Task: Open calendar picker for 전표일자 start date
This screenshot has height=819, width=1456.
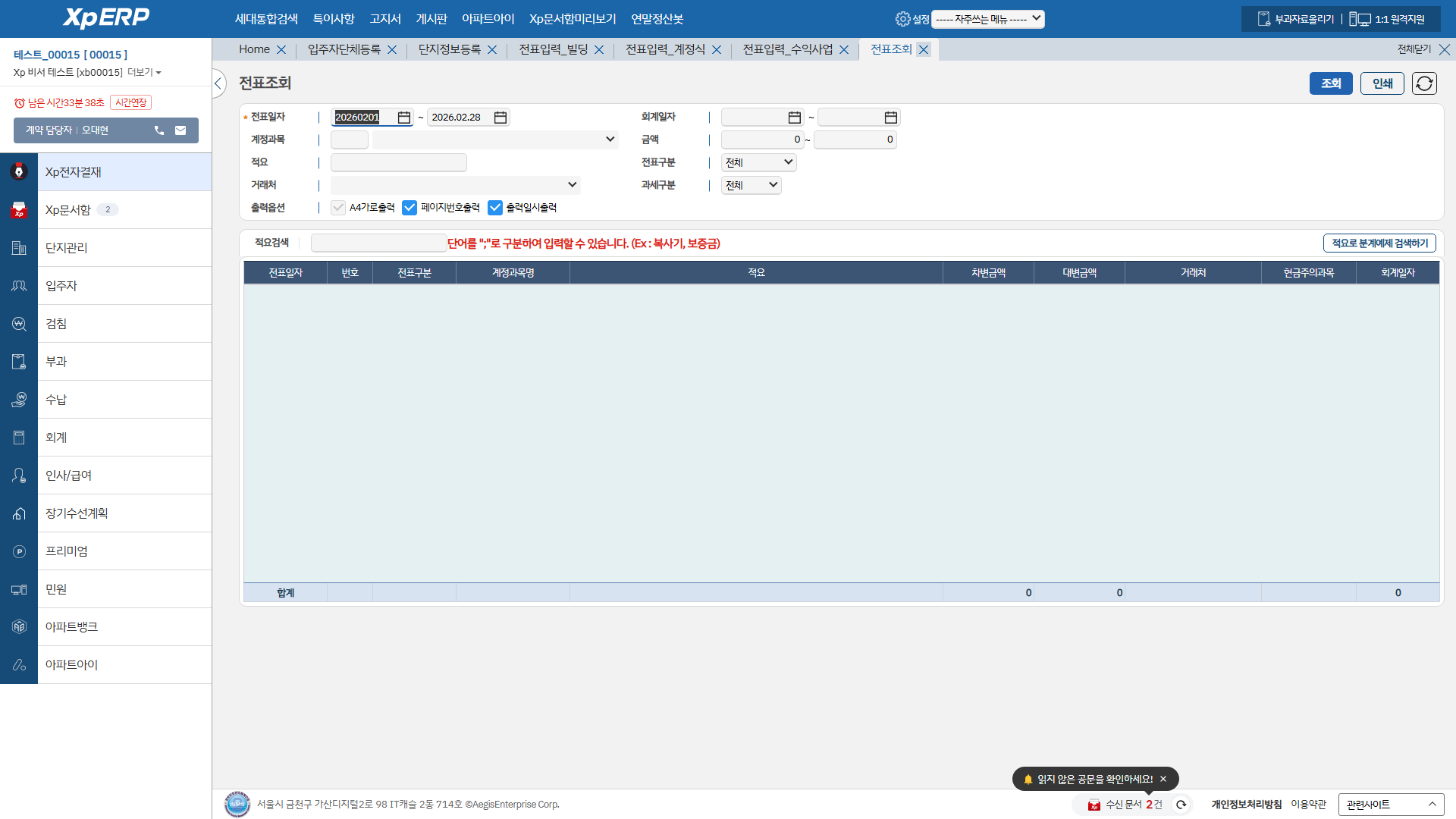Action: [x=404, y=118]
